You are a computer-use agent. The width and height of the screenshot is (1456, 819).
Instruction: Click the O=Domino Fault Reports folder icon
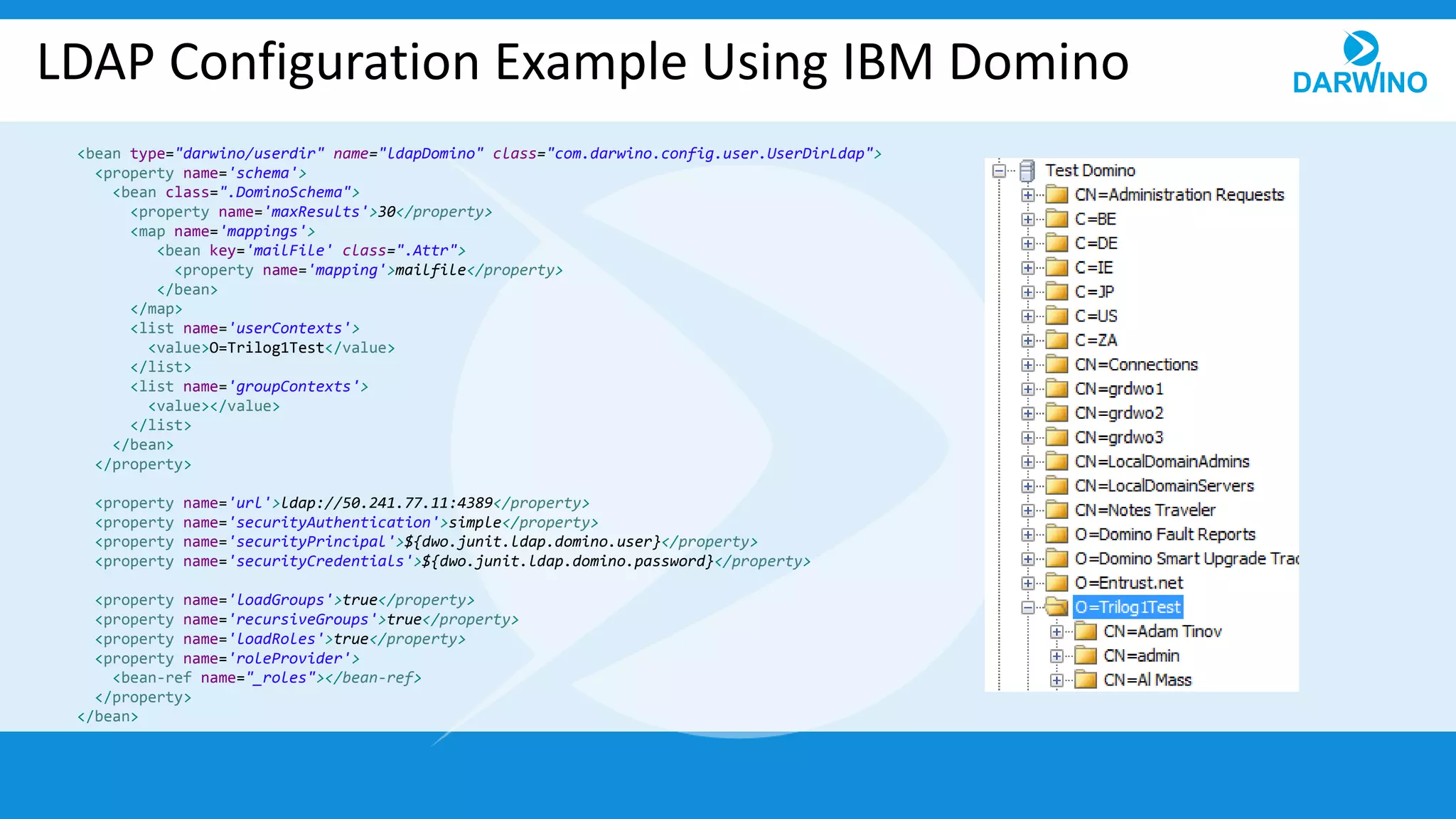[x=1056, y=534]
